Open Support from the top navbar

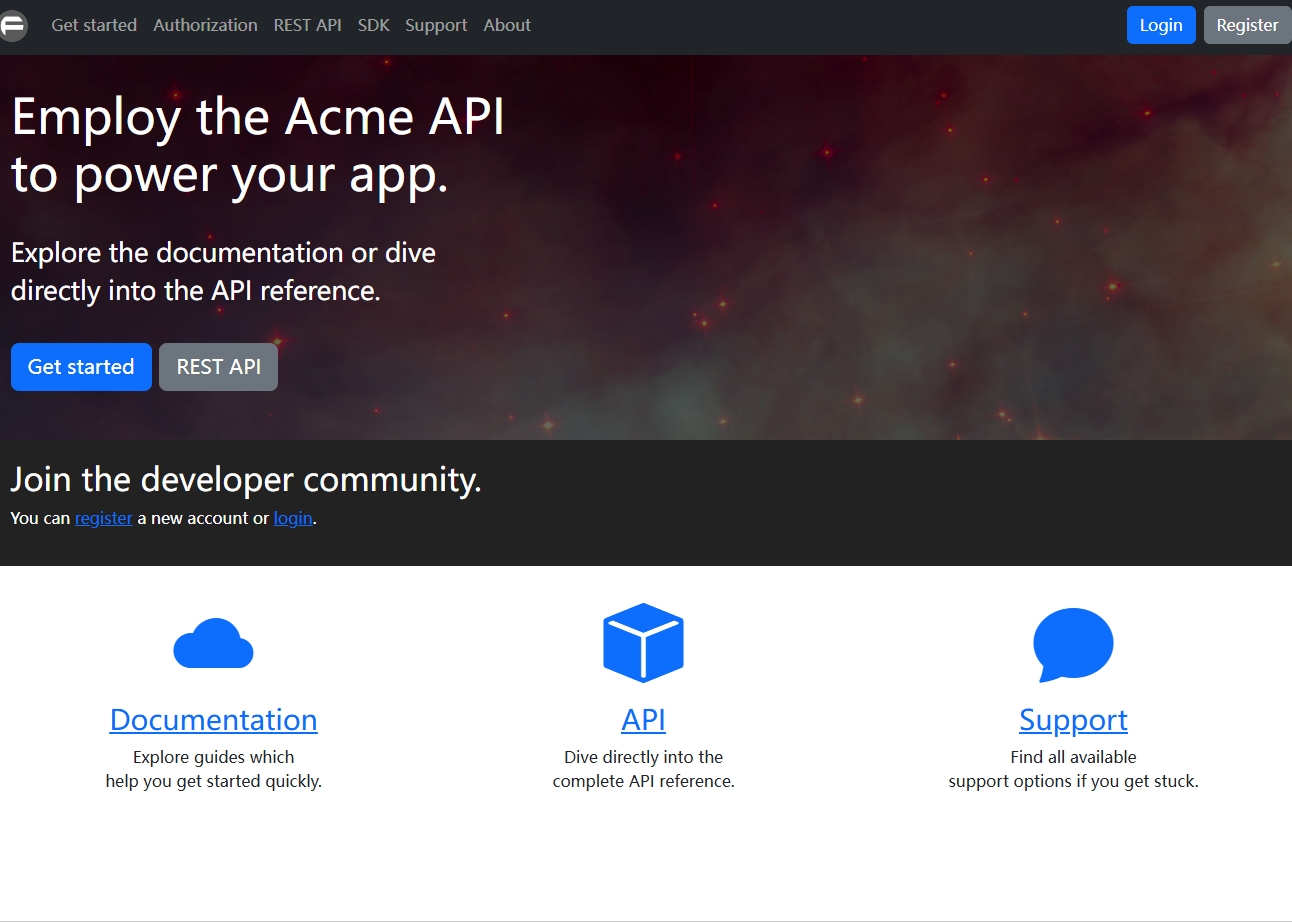436,26
